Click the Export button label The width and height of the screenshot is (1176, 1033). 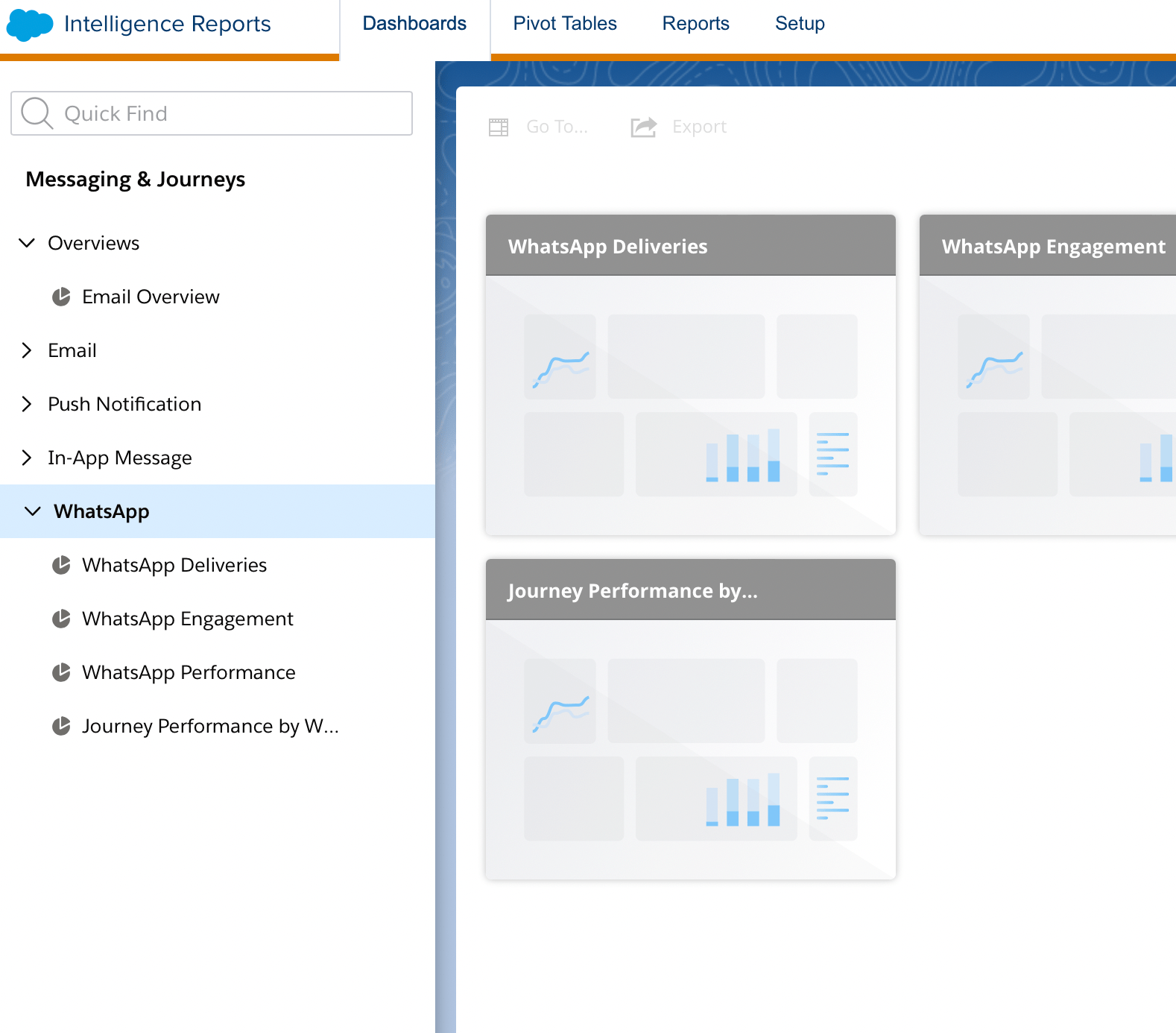[699, 127]
